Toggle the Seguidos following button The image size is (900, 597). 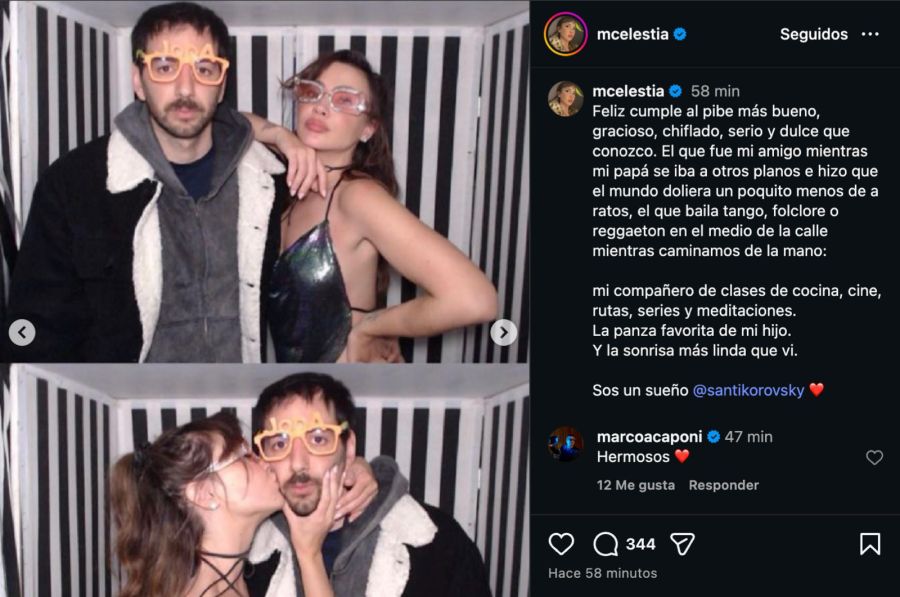click(813, 34)
